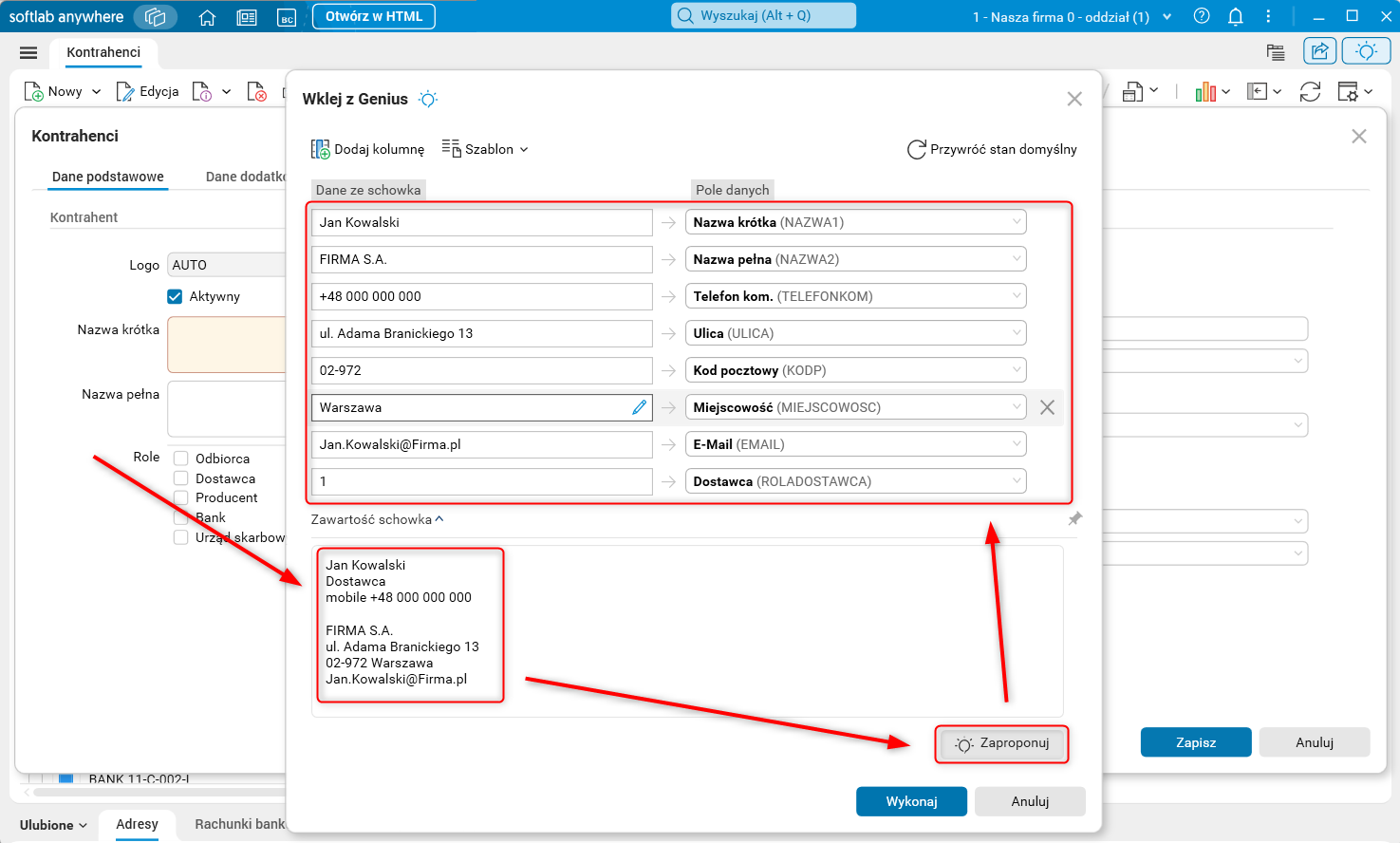Remove the Miejscowość mapping row with the X

[1047, 407]
